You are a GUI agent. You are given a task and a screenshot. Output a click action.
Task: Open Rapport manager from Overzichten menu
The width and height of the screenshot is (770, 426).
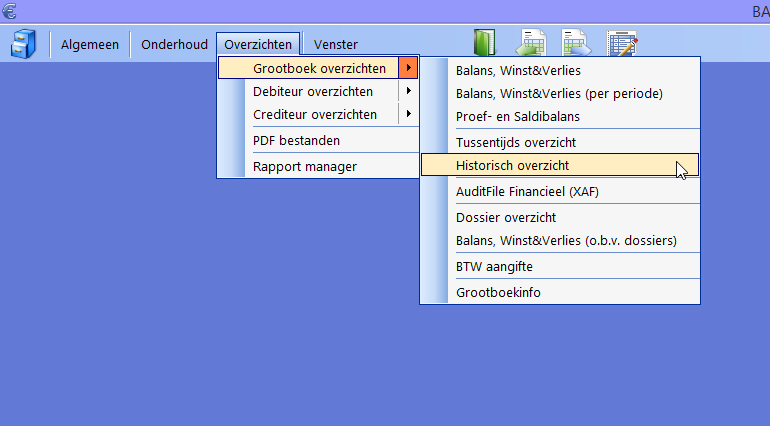pos(304,166)
